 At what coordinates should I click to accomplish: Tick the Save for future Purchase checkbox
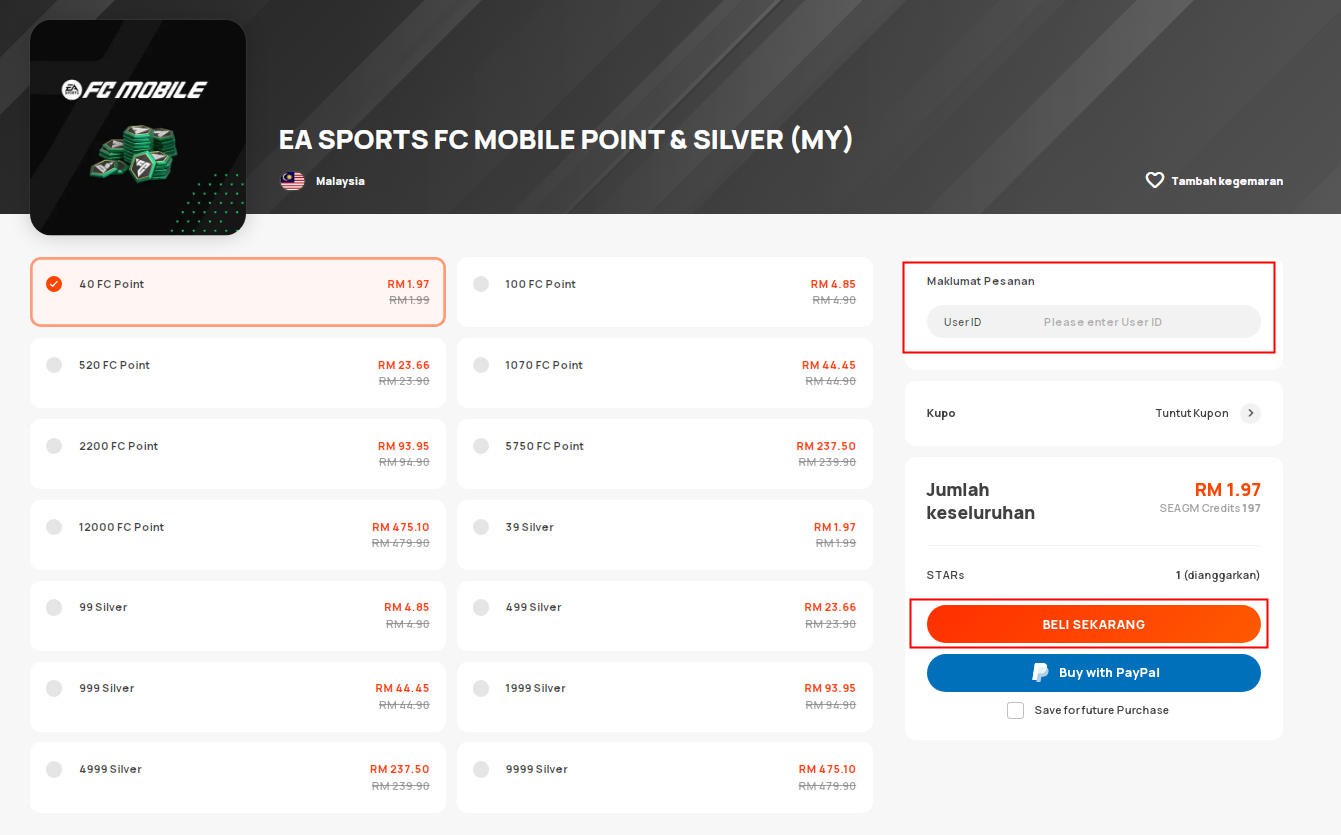tap(1016, 710)
